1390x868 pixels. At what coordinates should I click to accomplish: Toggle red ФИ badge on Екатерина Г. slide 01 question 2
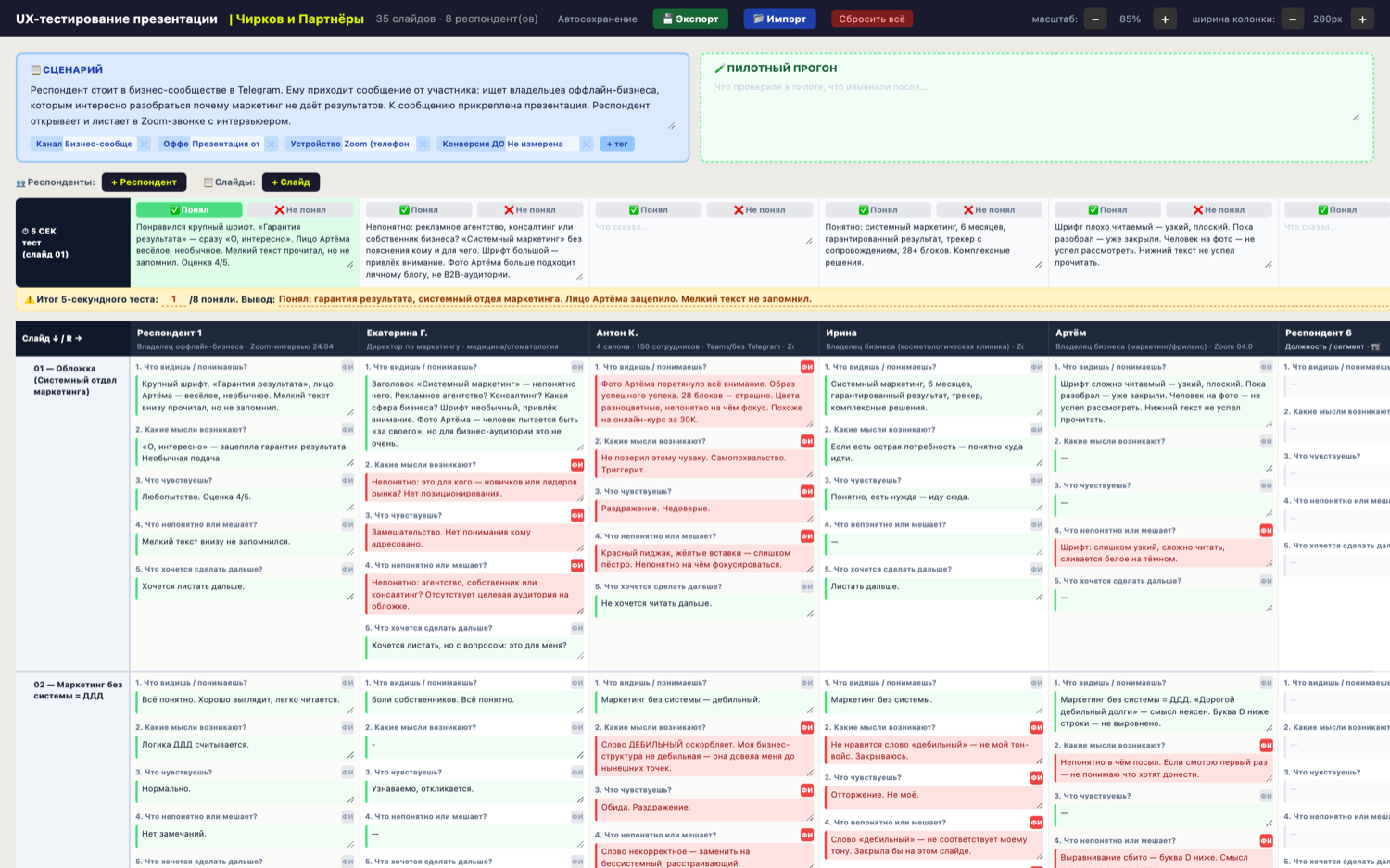[577, 465]
